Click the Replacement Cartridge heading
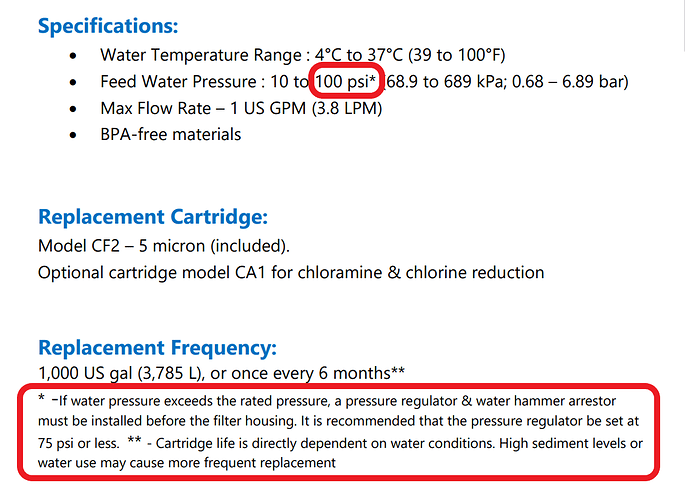This screenshot has width=685, height=500. click(x=153, y=217)
